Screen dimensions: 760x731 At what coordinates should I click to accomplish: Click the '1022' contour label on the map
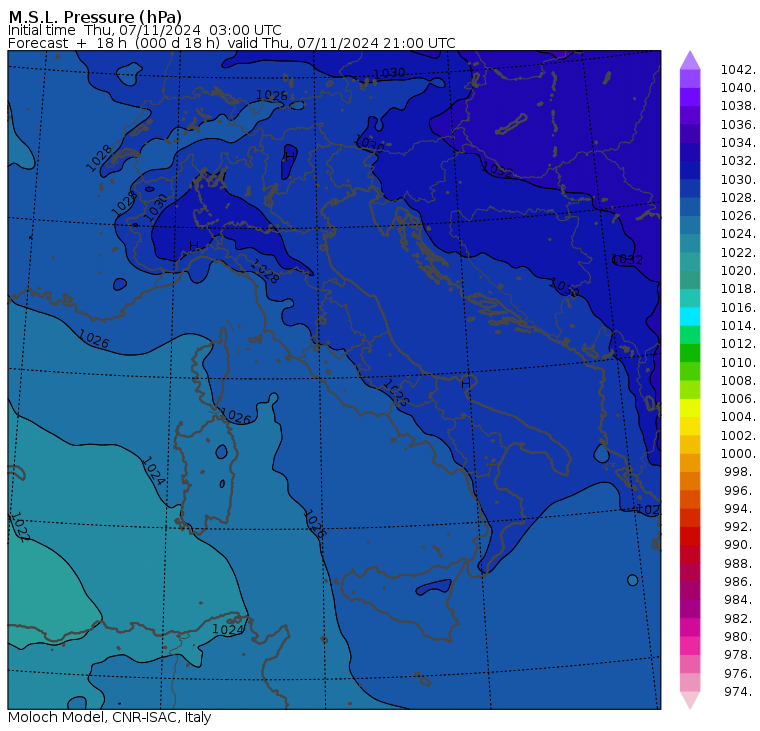20,527
